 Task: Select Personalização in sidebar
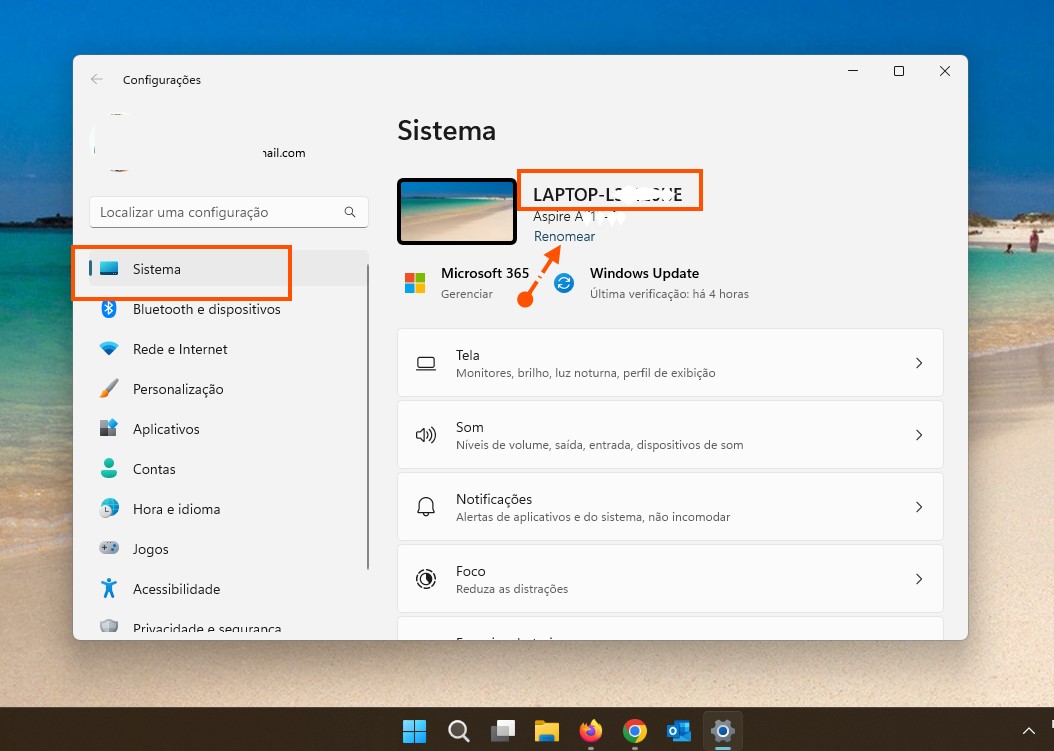pos(229,389)
